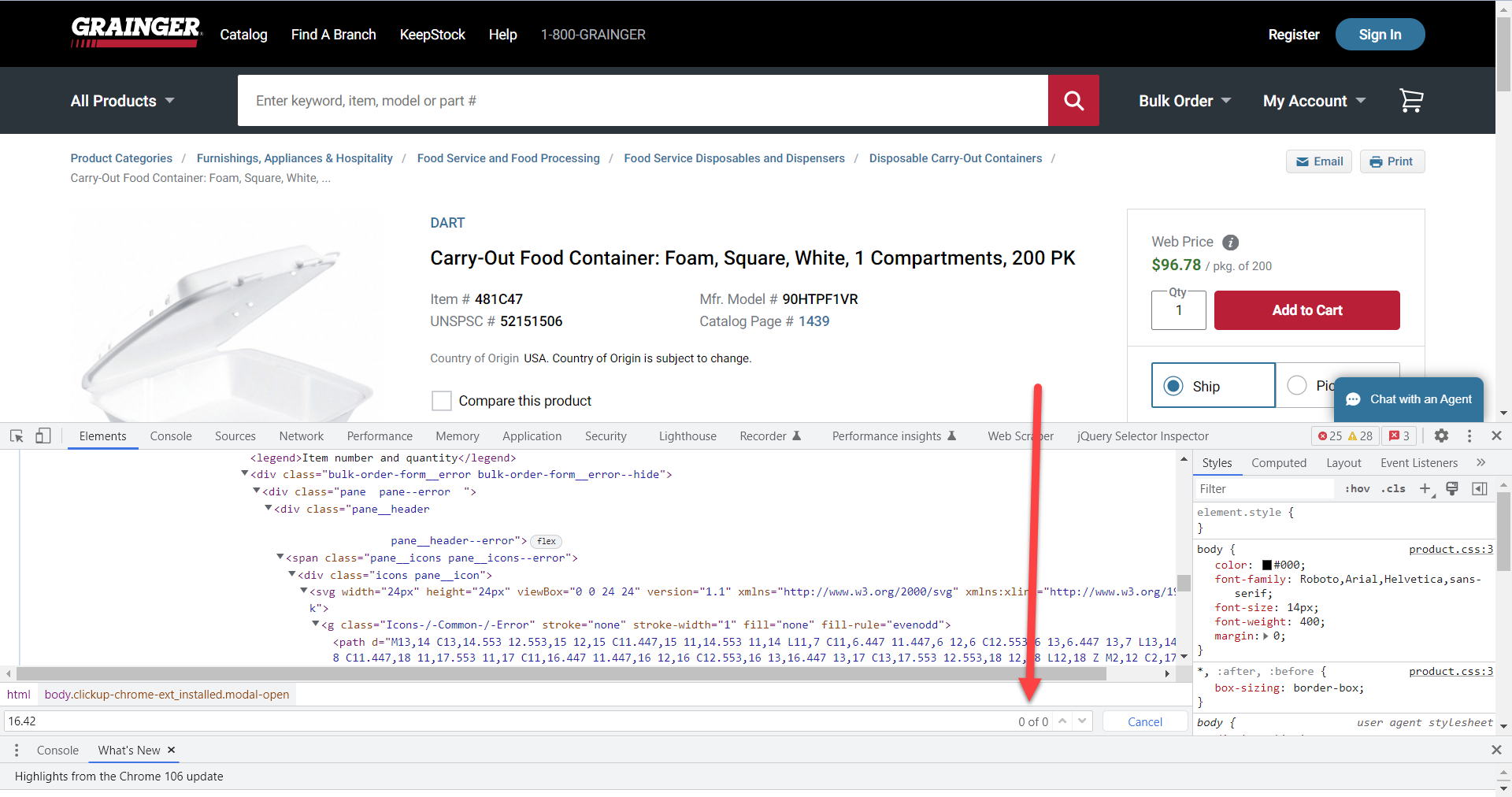Expand the All Products dropdown
This screenshot has height=797, width=1512.
(123, 100)
